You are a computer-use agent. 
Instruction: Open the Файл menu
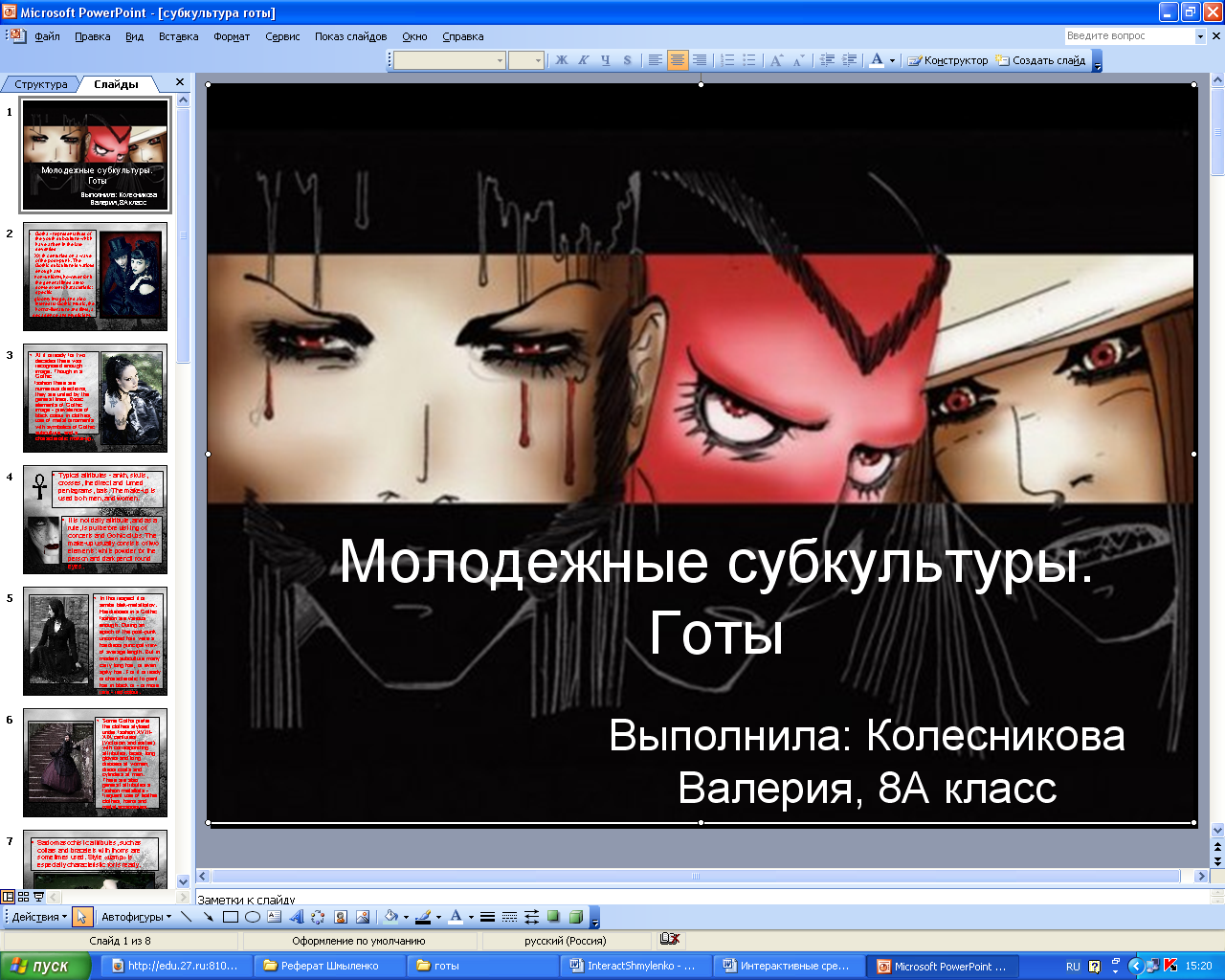pos(47,36)
